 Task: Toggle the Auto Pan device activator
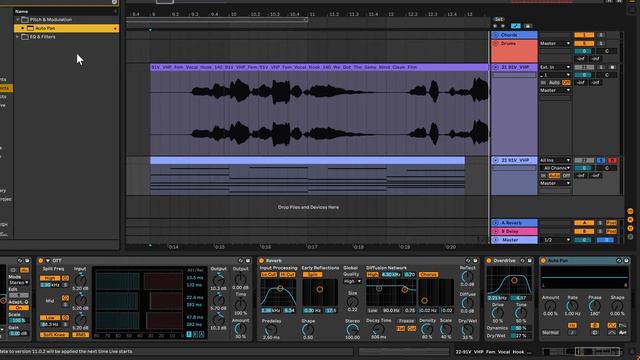[x=543, y=260]
